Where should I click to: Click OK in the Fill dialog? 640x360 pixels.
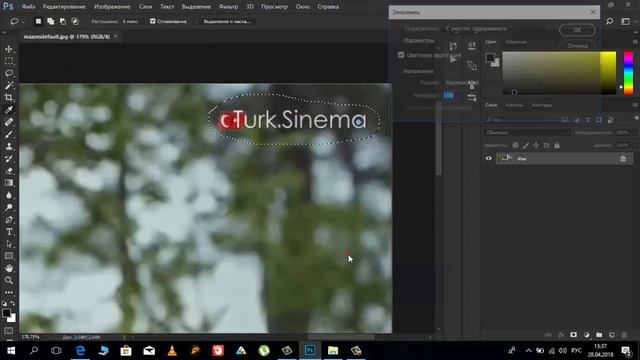(x=577, y=29)
